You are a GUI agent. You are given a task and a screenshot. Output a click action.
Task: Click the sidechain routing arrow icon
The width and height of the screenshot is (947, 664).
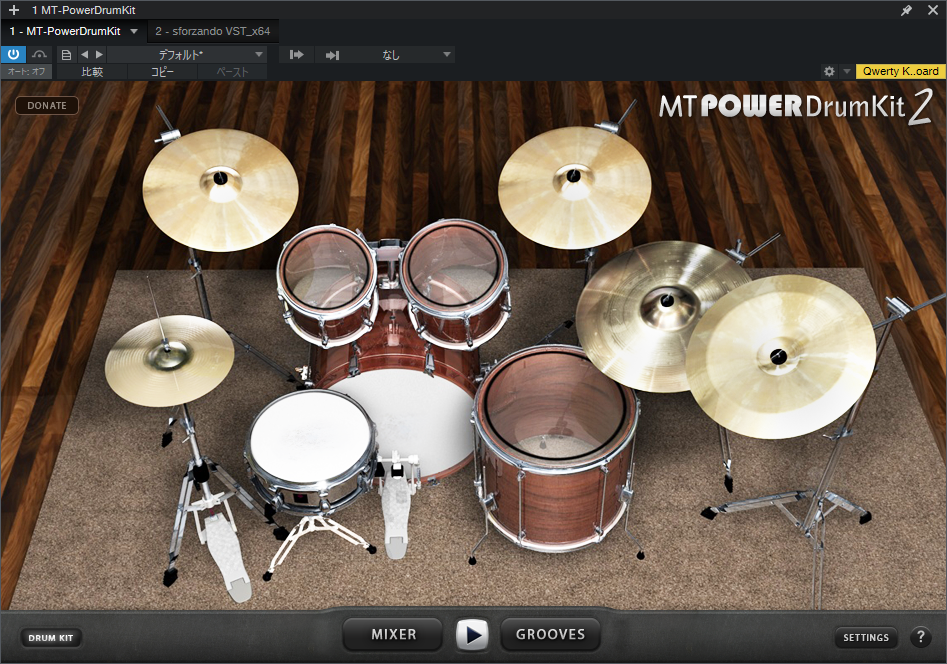coord(297,55)
